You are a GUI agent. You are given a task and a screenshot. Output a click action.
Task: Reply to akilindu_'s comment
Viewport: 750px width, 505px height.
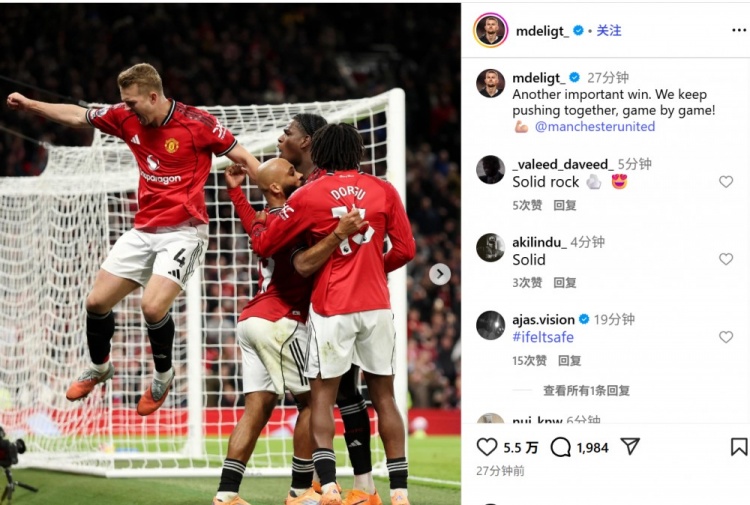pyautogui.click(x=564, y=283)
